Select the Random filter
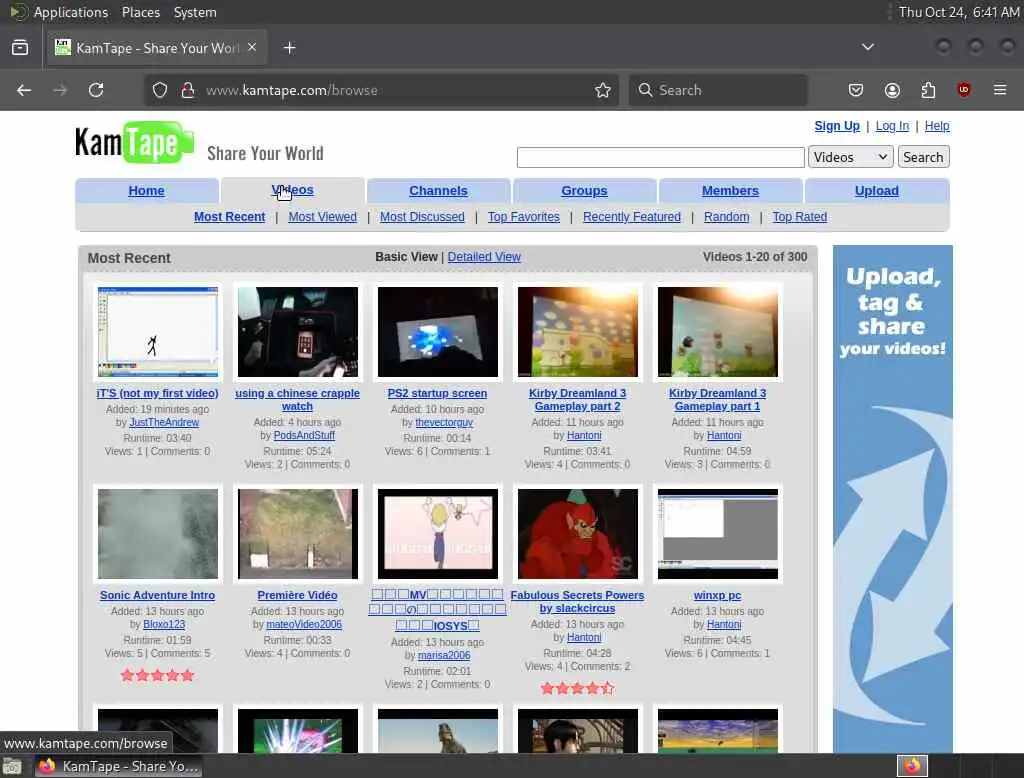This screenshot has height=778, width=1024. pyautogui.click(x=726, y=217)
